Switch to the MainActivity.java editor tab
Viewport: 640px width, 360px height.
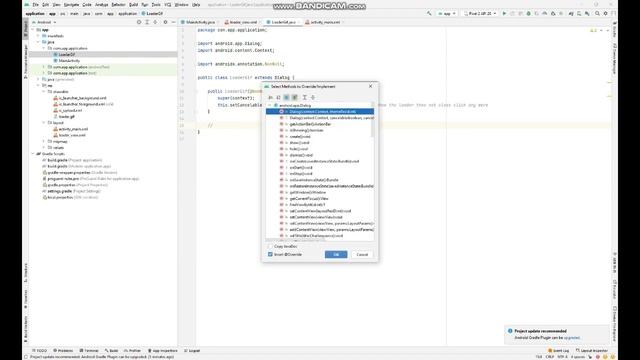pos(200,22)
